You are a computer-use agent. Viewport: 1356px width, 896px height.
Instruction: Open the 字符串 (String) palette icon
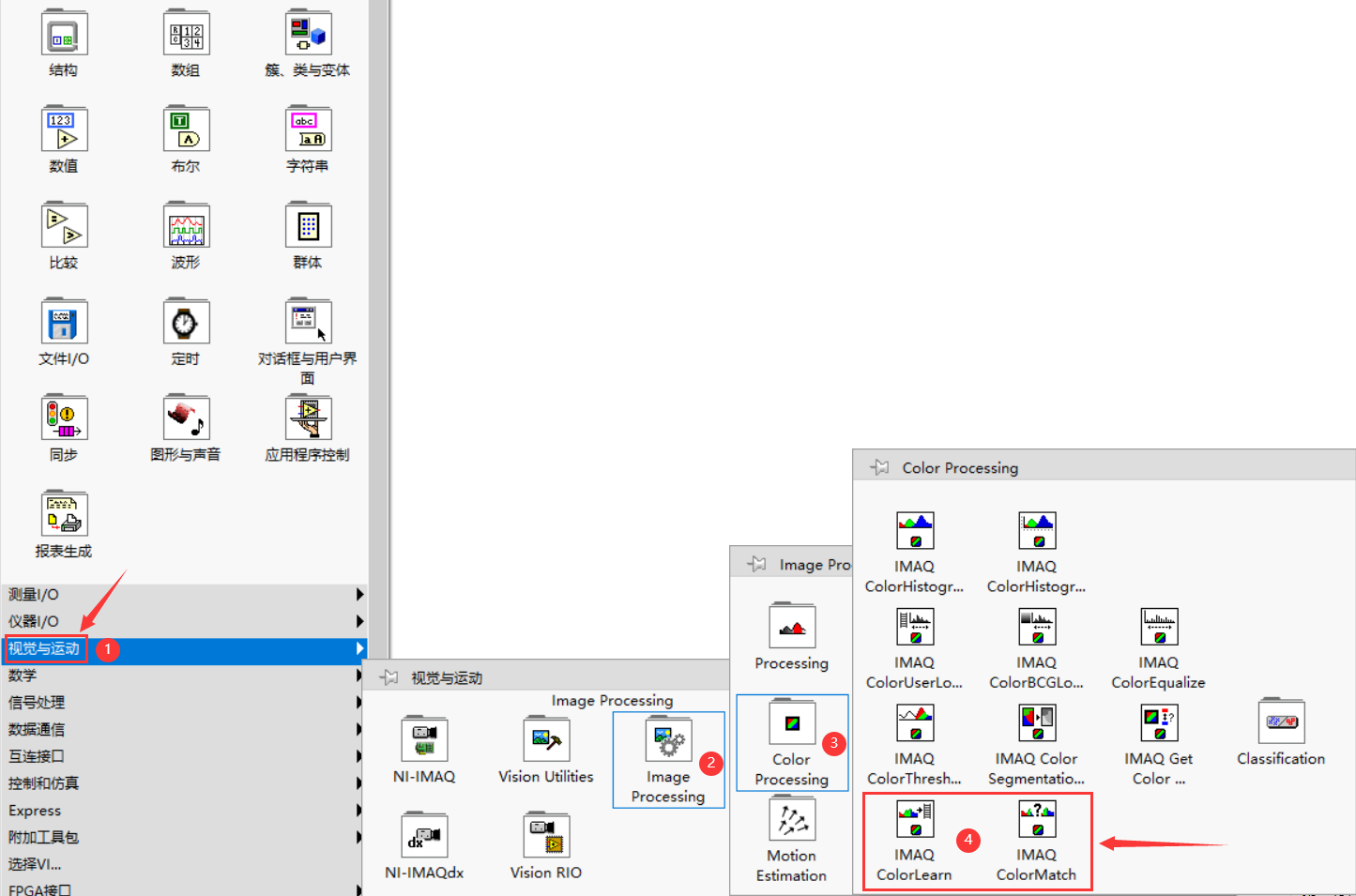point(308,129)
